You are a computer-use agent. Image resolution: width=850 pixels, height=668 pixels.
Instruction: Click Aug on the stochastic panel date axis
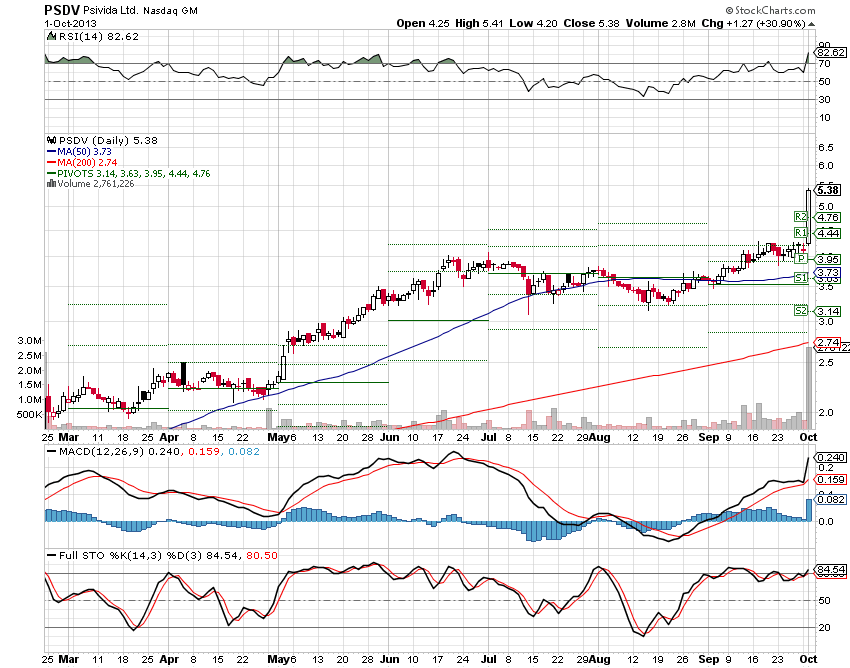coord(600,659)
